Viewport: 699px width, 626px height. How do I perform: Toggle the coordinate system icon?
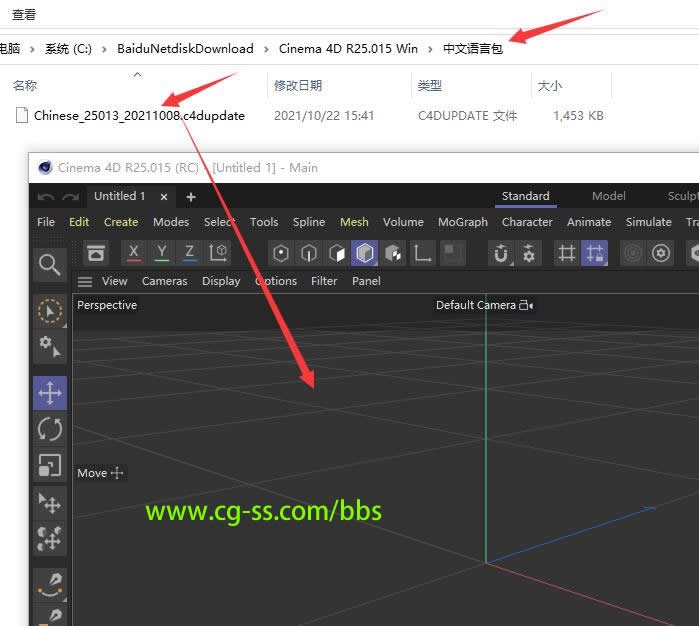(x=218, y=253)
